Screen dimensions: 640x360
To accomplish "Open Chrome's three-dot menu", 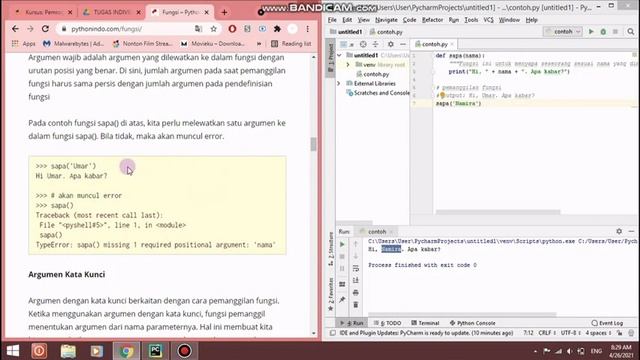I will click(307, 29).
